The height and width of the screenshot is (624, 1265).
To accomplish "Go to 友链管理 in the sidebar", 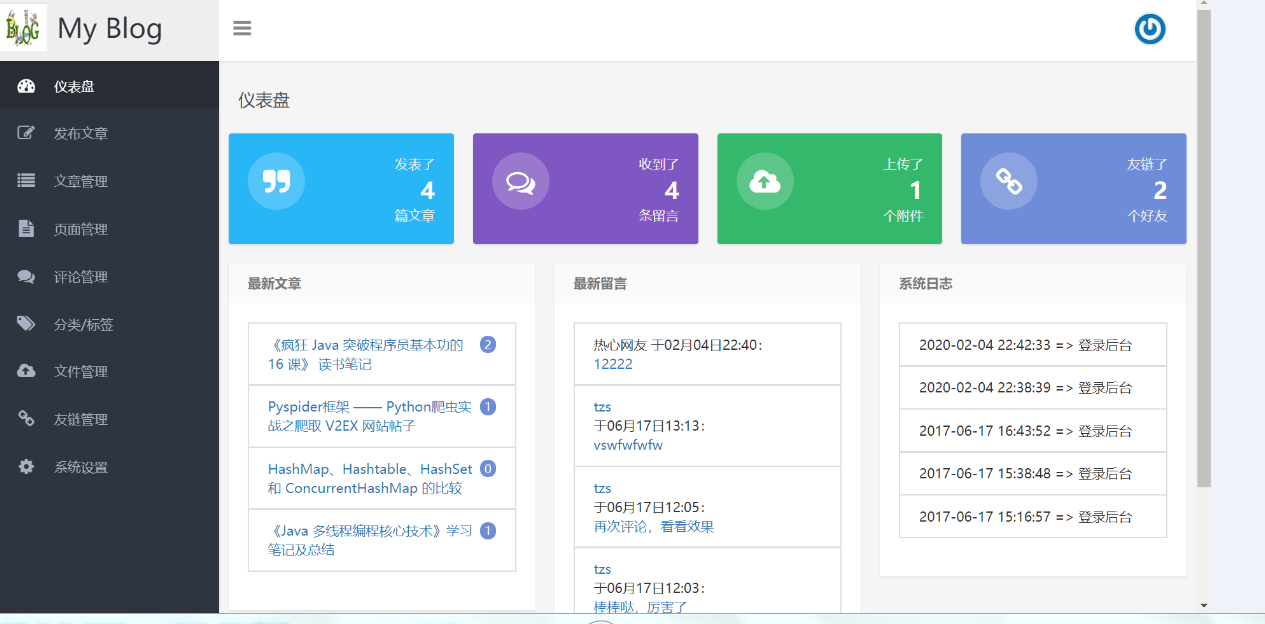I will [109, 419].
